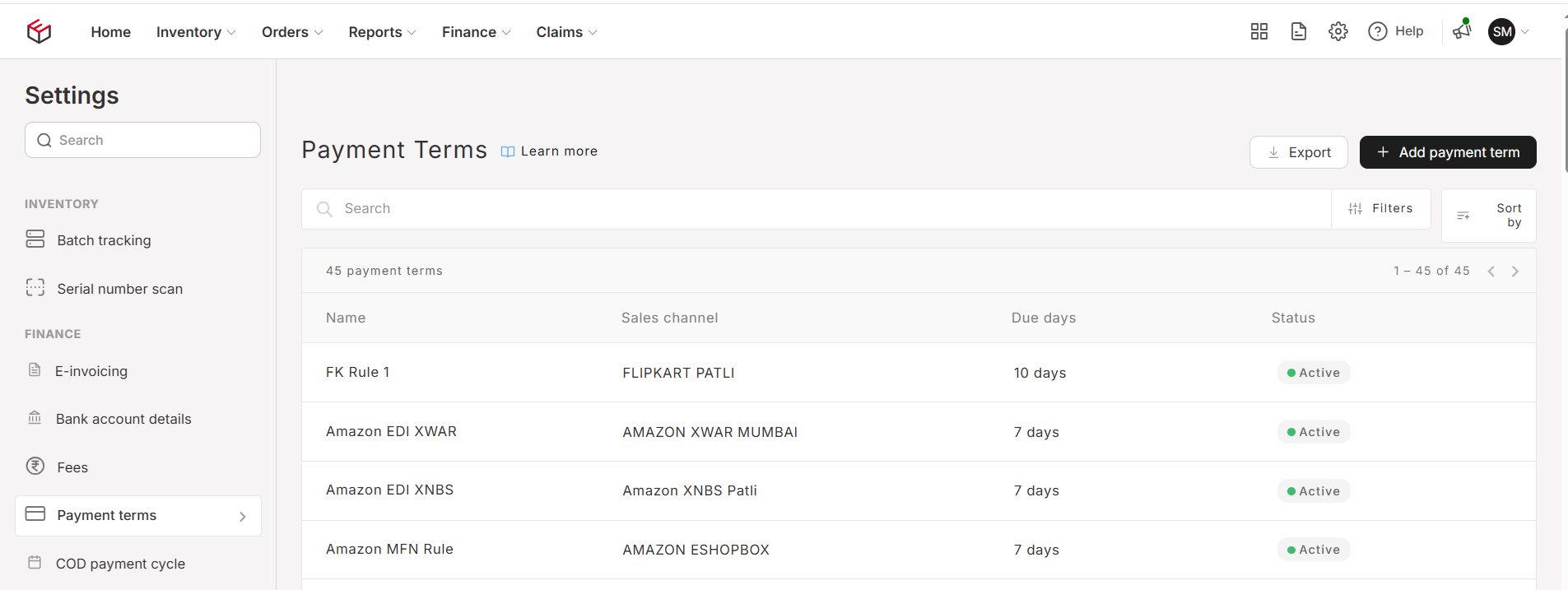
Task: Click the Name column header
Action: tap(346, 318)
